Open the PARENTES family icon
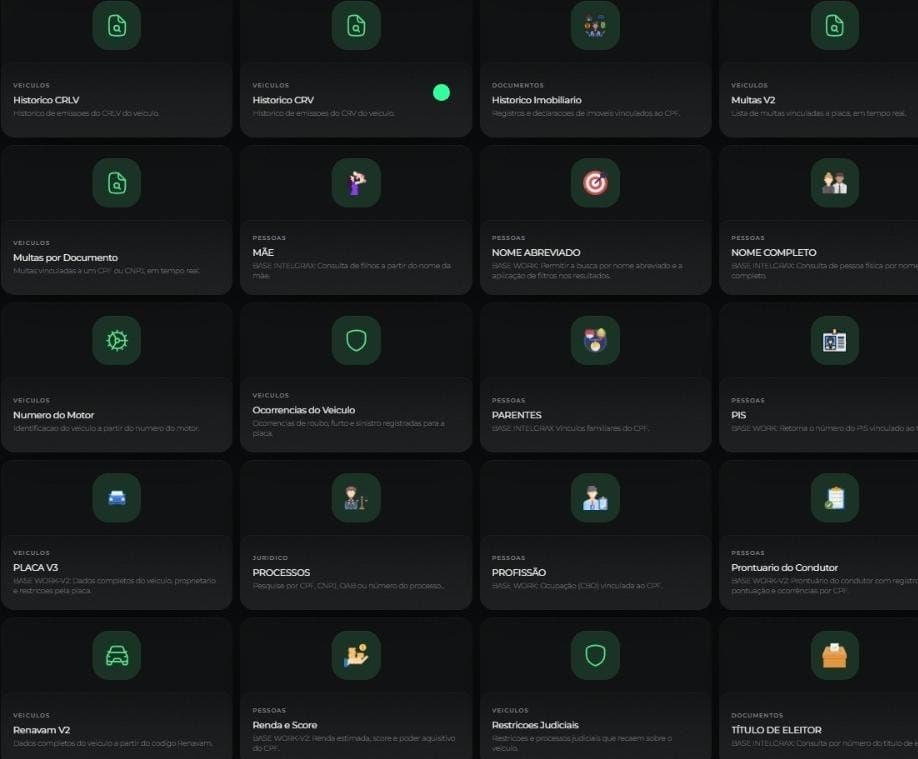 pos(595,340)
